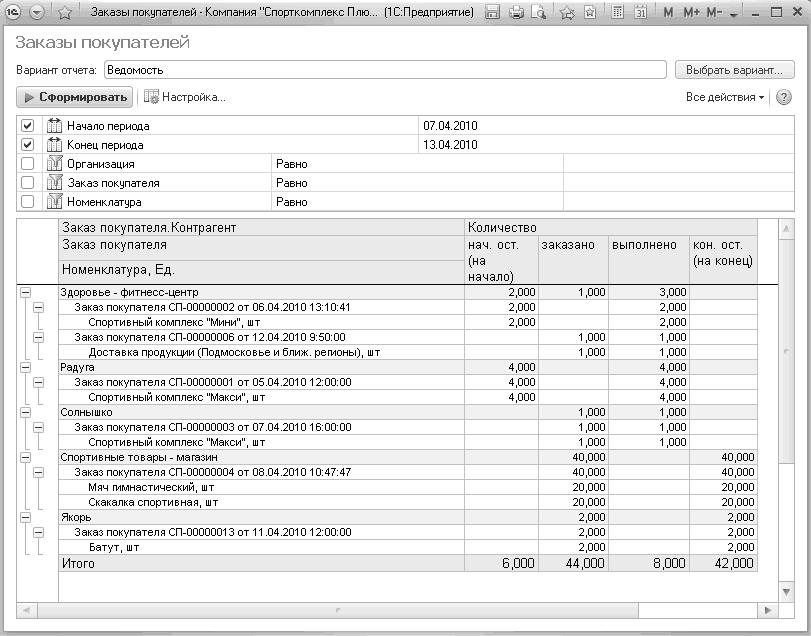Select Скакалка спортивная, шт cell
This screenshot has height=636, width=811.
(x=261, y=502)
